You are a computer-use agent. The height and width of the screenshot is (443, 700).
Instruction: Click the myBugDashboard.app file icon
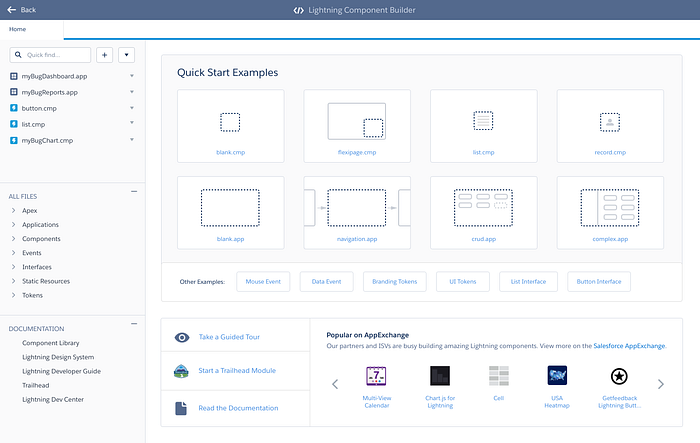tap(14, 76)
